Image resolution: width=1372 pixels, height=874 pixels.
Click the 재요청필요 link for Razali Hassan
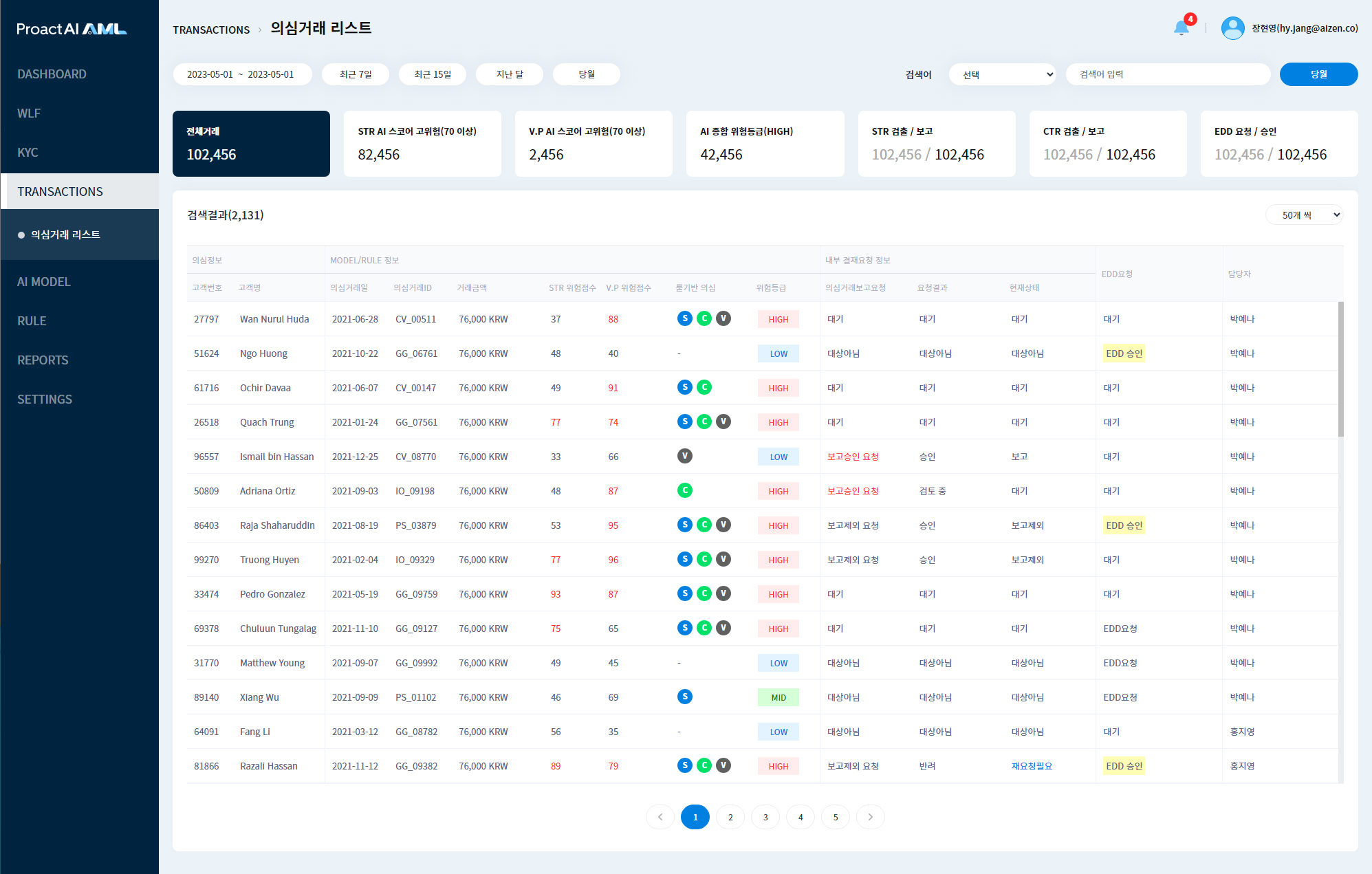(x=1031, y=766)
